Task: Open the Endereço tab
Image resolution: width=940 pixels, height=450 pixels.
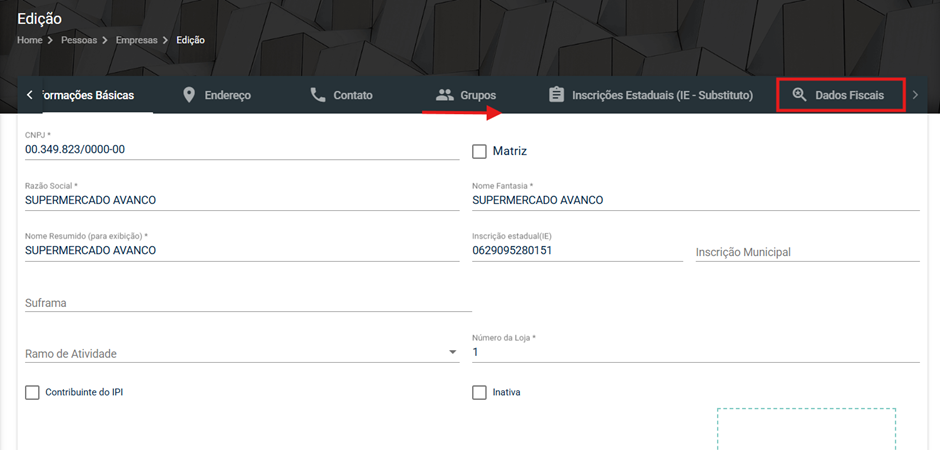Action: 216,95
